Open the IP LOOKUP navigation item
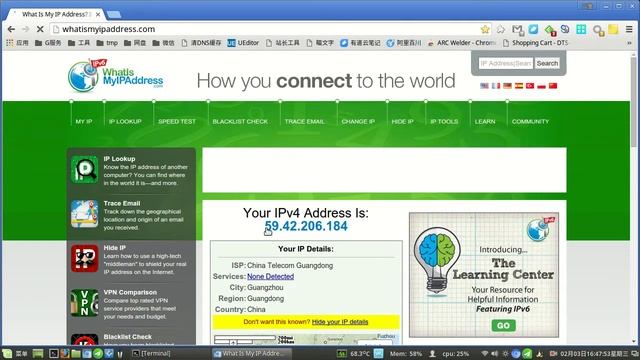Image resolution: width=640 pixels, height=360 pixels. [125, 121]
